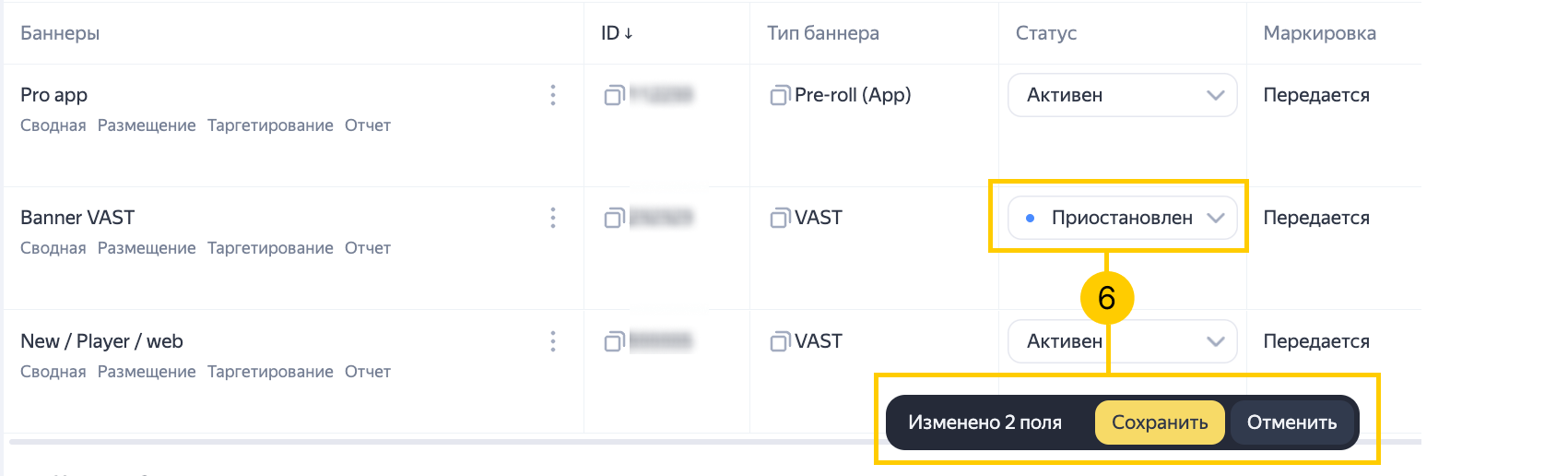The width and height of the screenshot is (1568, 476).
Task: Expand status dropdown for New / Player / web
Action: 1122,341
